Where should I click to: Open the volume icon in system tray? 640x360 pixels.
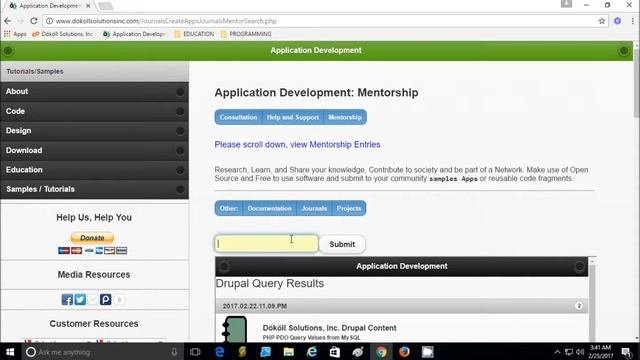point(580,352)
